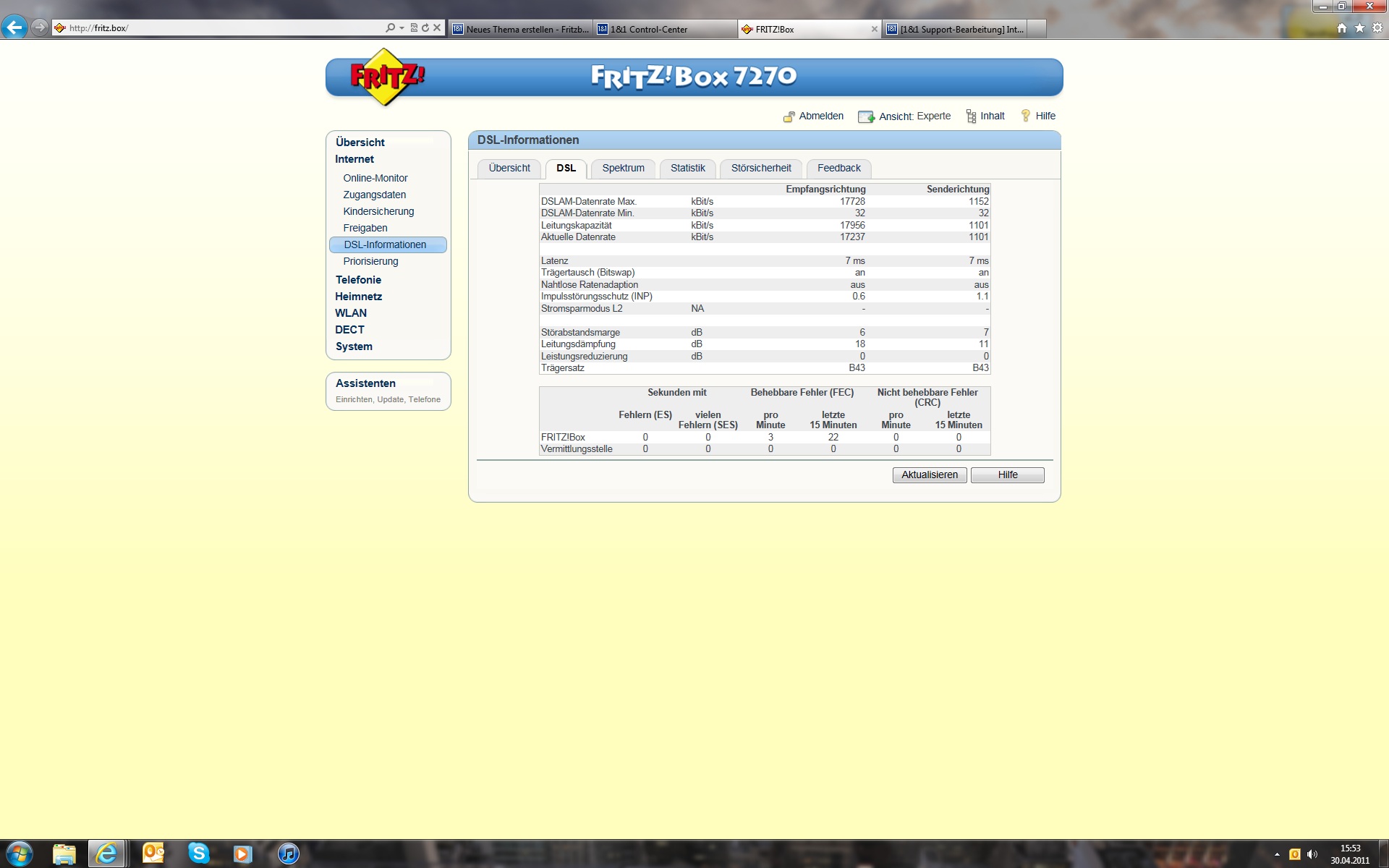
Task: Open the Feedback tab
Action: tap(839, 169)
